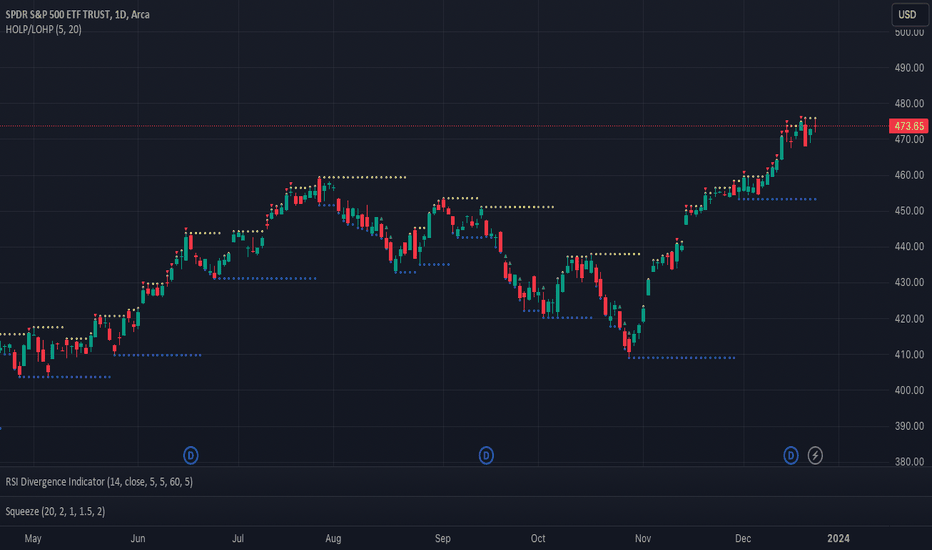This screenshot has width=932, height=550.
Task: Select the Squeeze (20, 2, 1, 1.5, 2) label
Action: (55, 511)
